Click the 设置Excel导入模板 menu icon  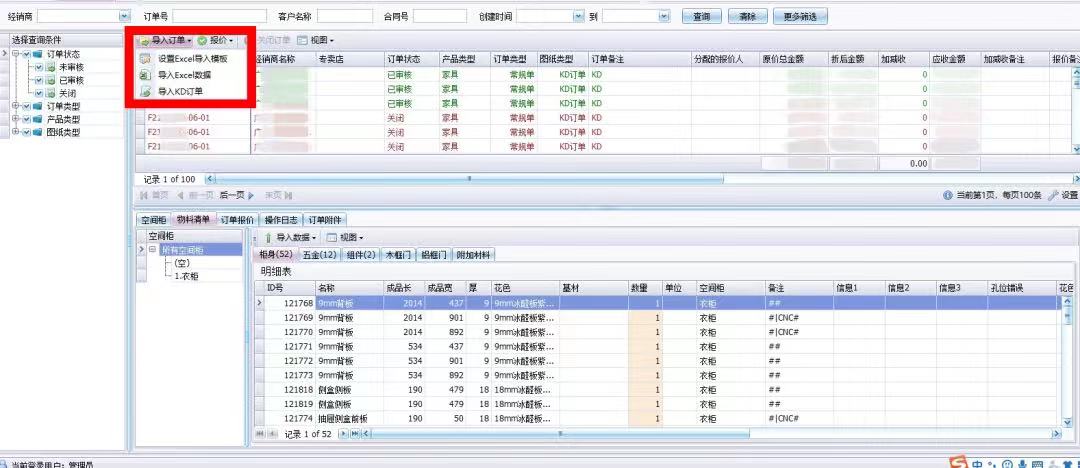pos(145,59)
